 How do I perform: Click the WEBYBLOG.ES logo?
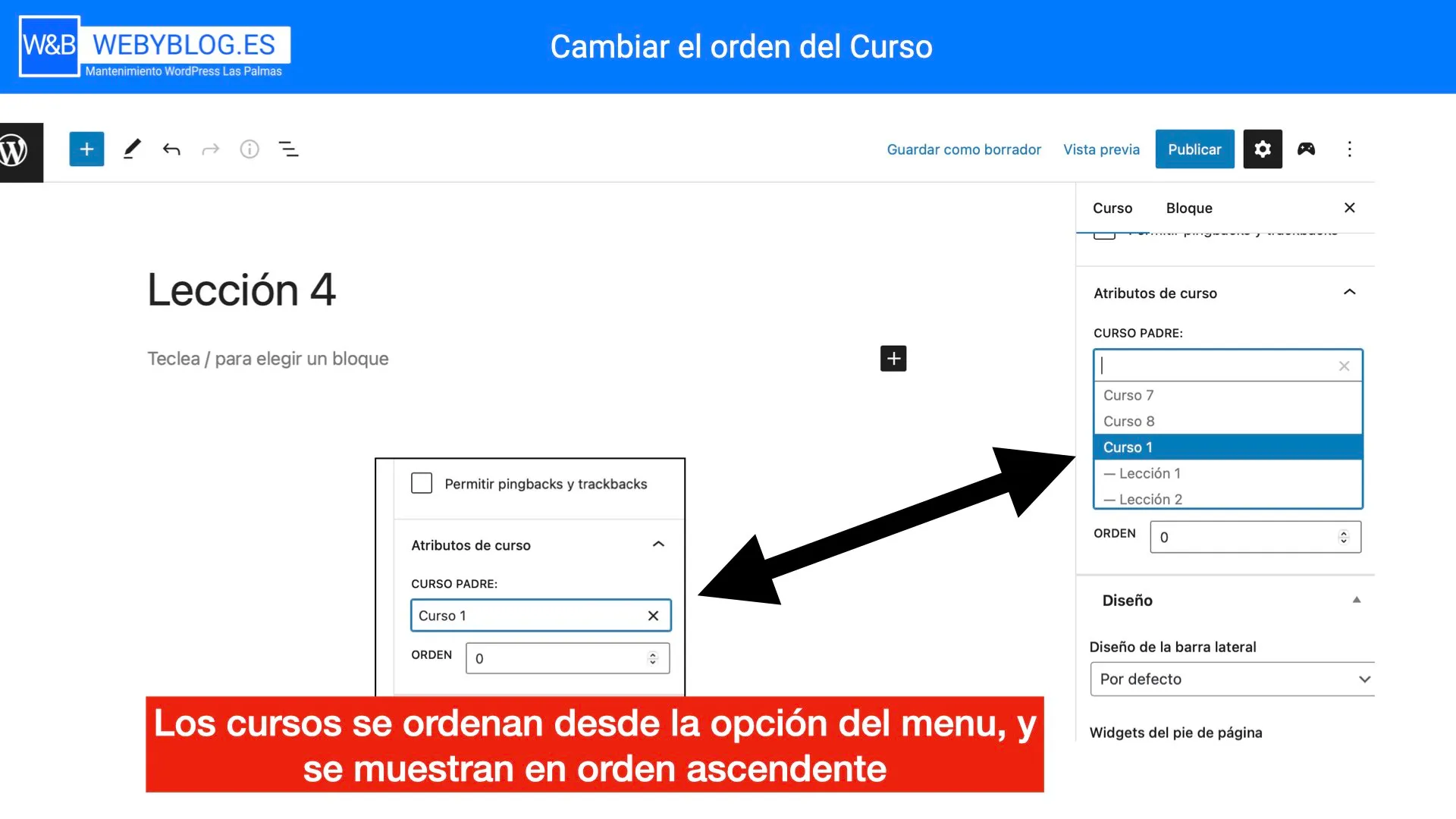coord(154,47)
